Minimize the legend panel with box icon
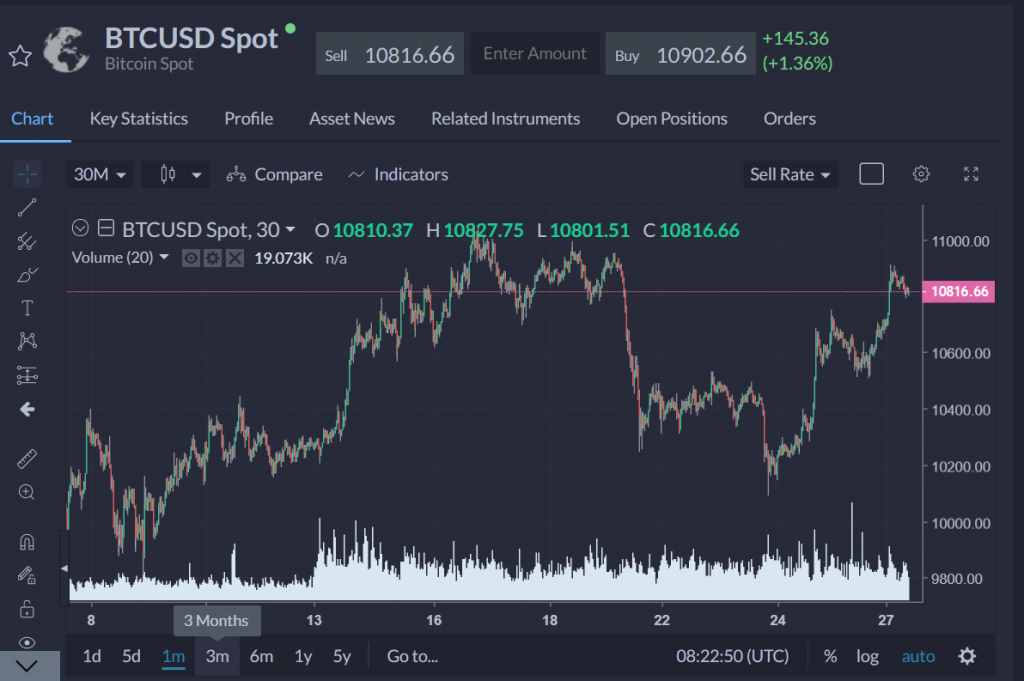The height and width of the screenshot is (681, 1024). pyautogui.click(x=106, y=228)
